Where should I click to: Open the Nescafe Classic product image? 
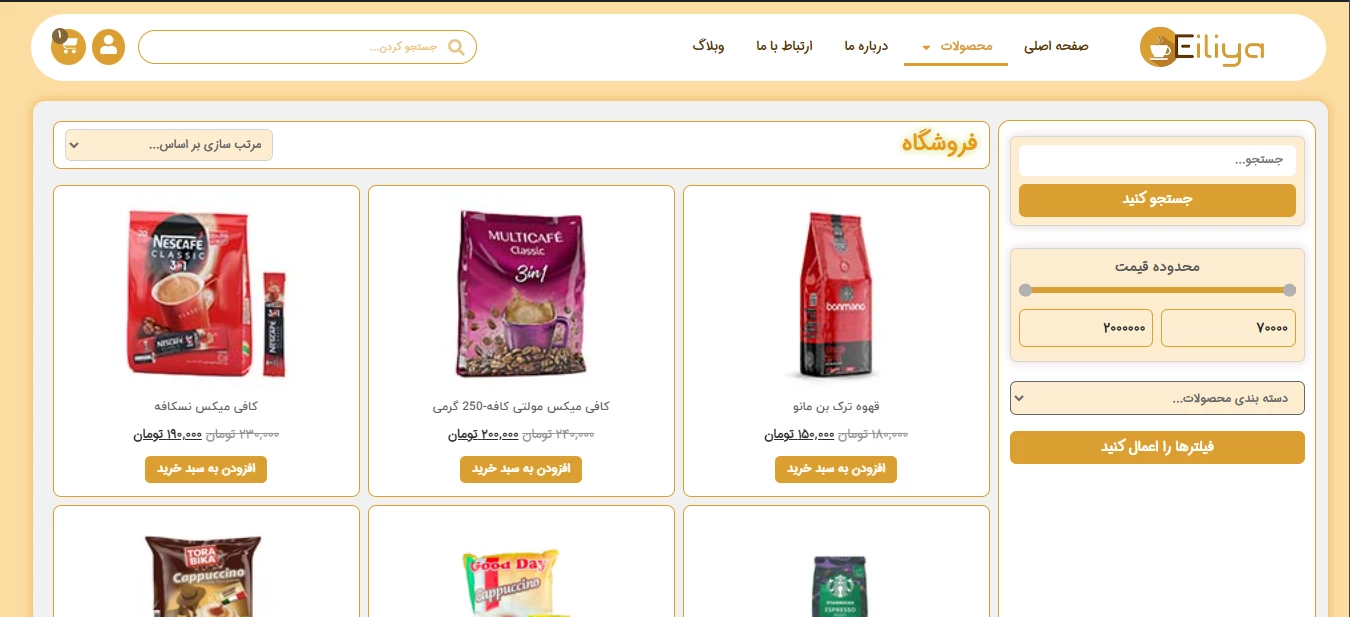point(206,292)
